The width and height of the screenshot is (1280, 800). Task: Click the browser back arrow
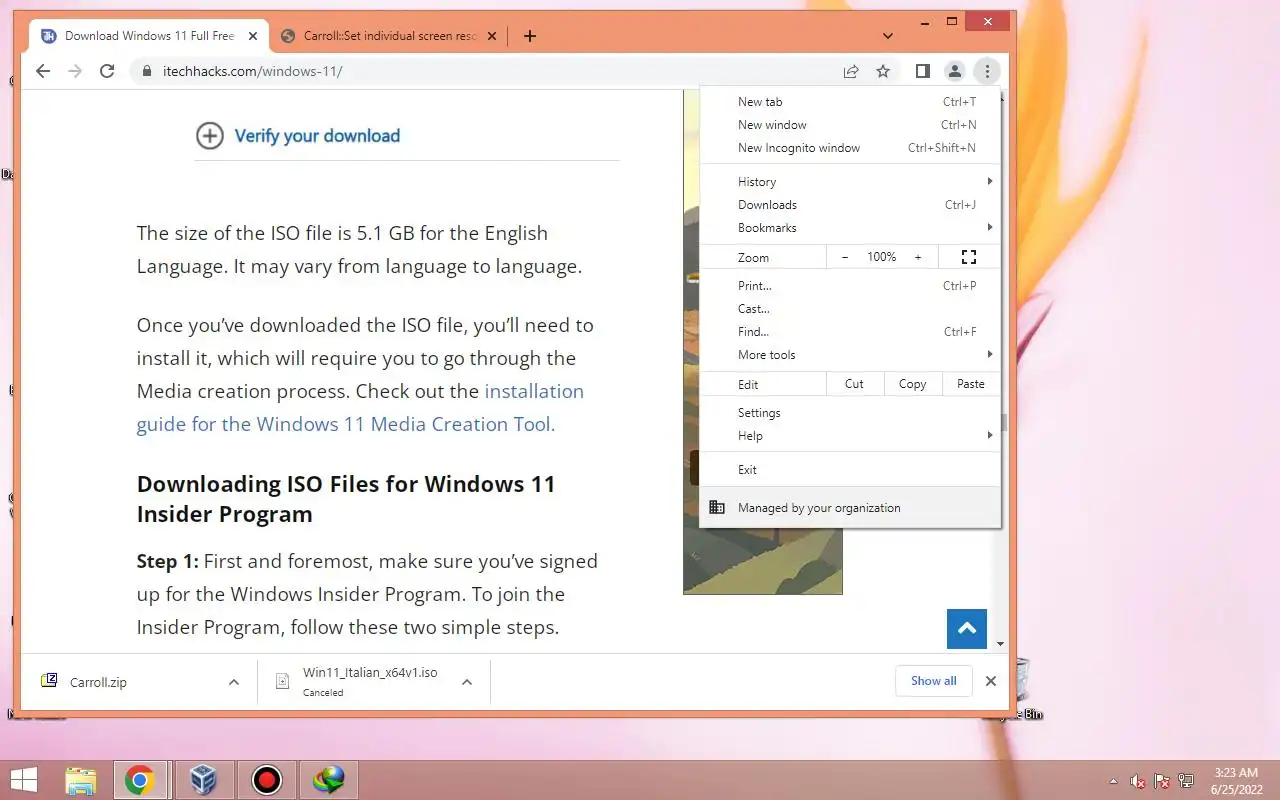pyautogui.click(x=43, y=71)
